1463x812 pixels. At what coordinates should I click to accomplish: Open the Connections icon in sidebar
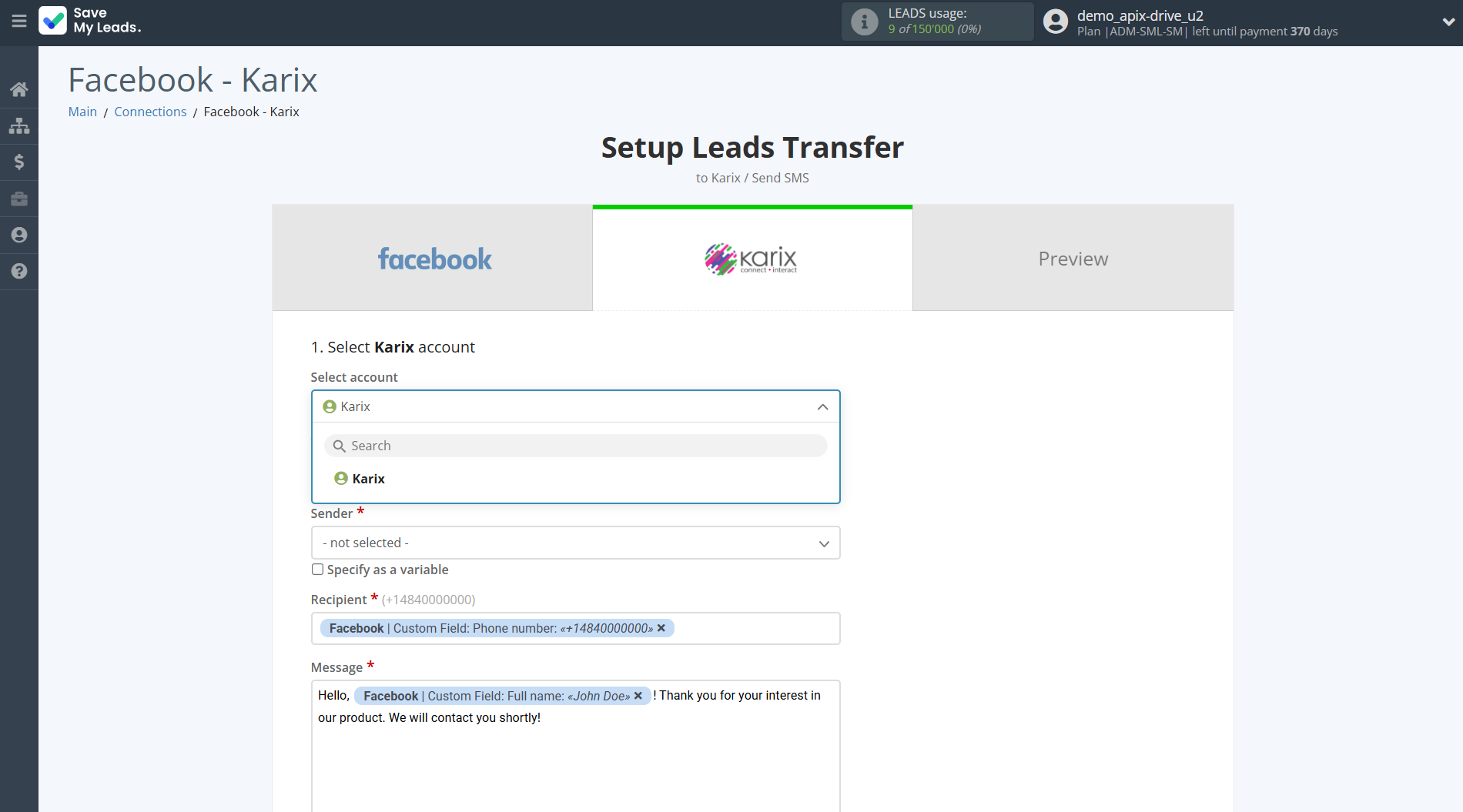click(19, 125)
